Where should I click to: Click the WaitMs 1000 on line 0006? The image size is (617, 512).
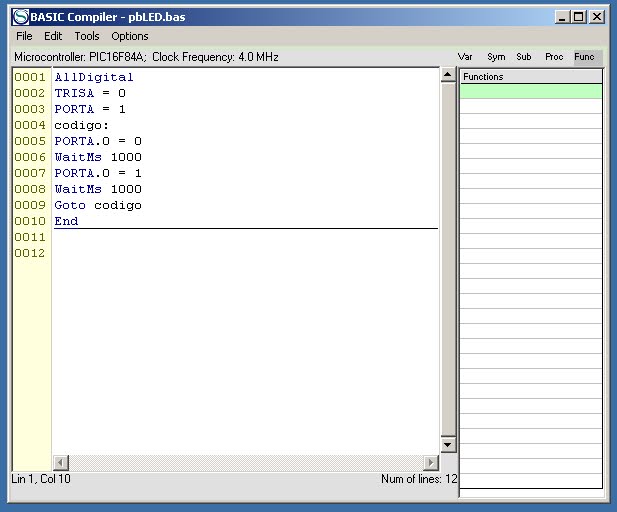tap(98, 157)
